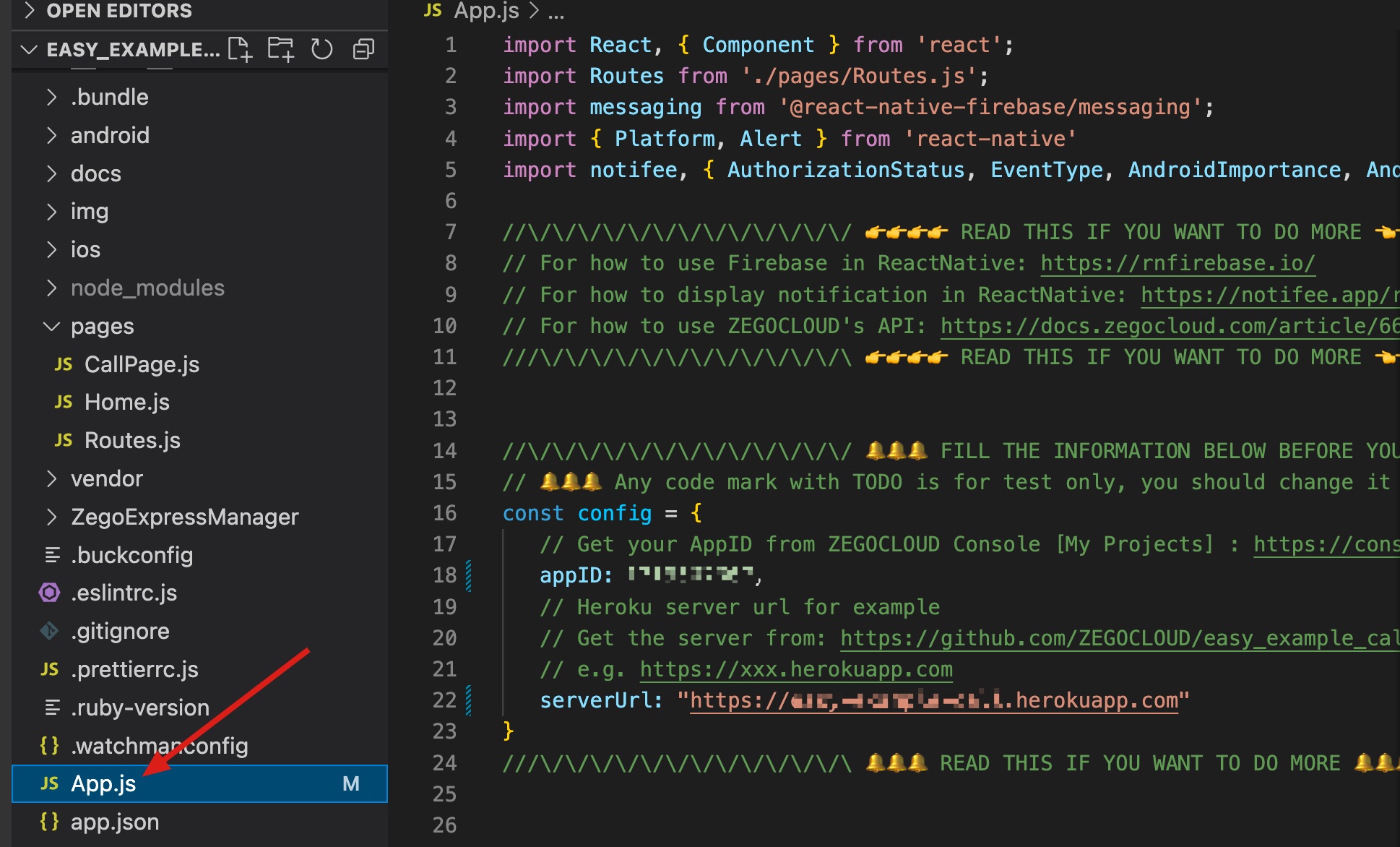1400x847 pixels.
Task: Open the .gitignore file
Action: pos(120,631)
